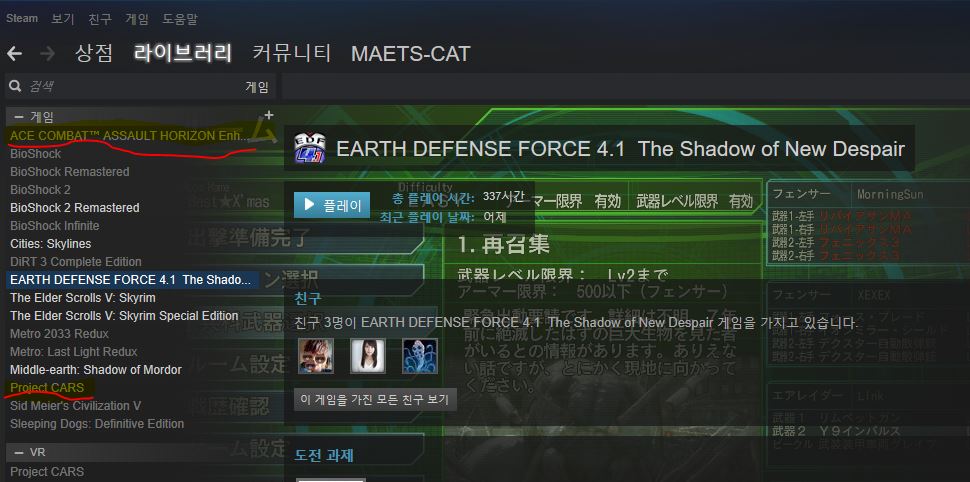Switch to the 상점 tab
The width and height of the screenshot is (970, 482).
pos(94,53)
